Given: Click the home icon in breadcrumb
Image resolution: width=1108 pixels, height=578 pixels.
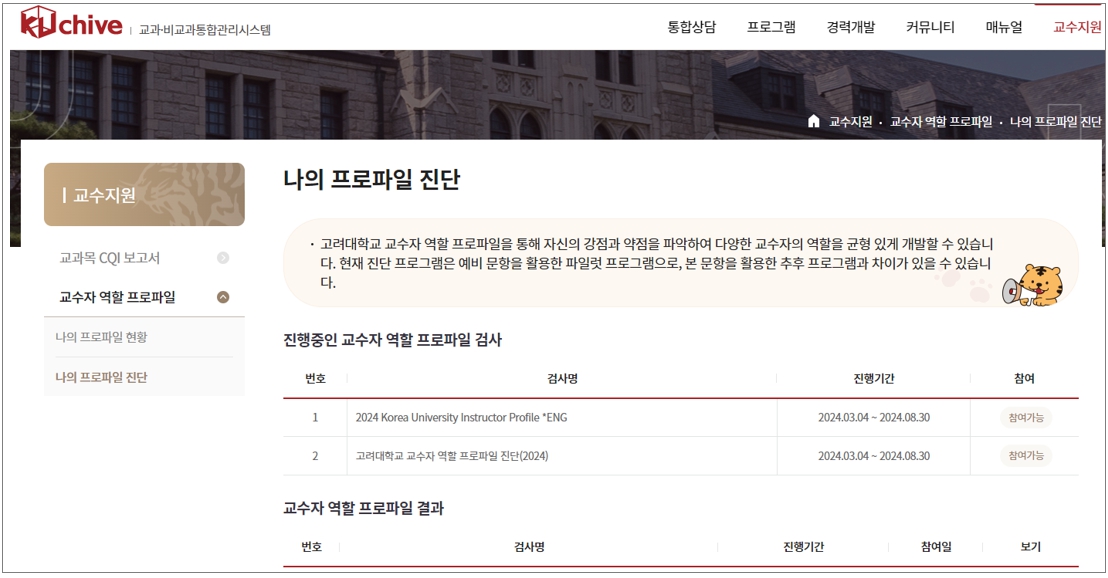Looking at the screenshot, I should click(x=813, y=121).
